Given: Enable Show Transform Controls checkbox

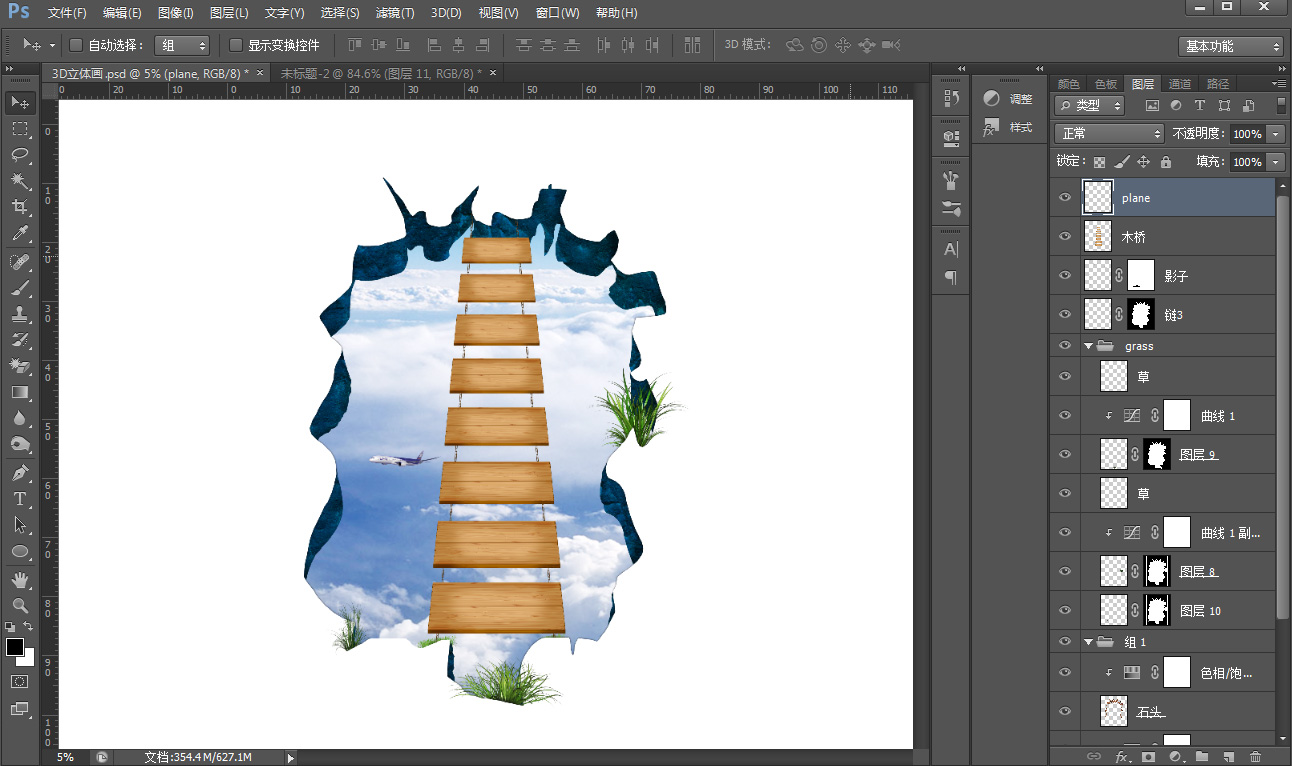Looking at the screenshot, I should (236, 45).
